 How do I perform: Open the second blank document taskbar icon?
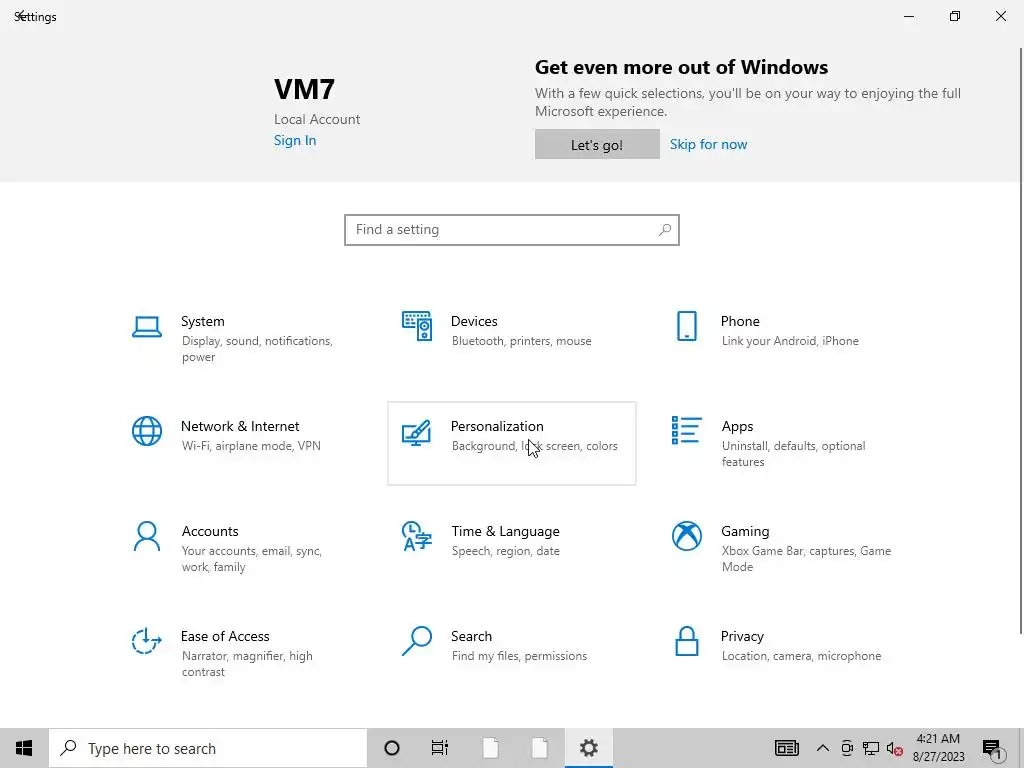coord(539,748)
